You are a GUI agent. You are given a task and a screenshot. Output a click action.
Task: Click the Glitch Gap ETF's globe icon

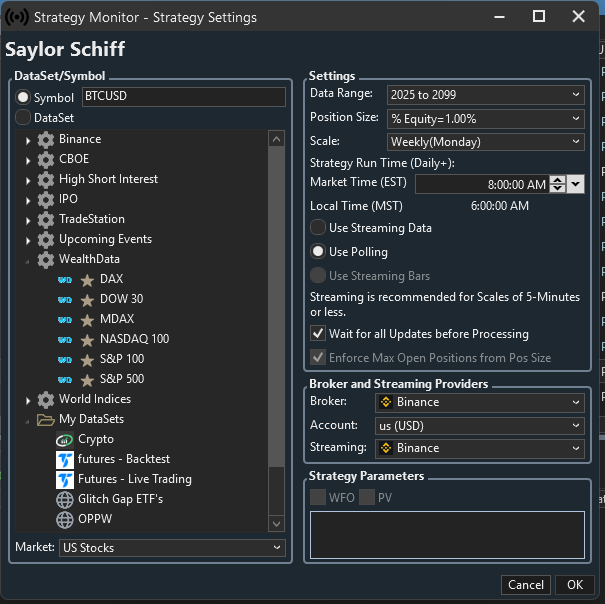64,499
